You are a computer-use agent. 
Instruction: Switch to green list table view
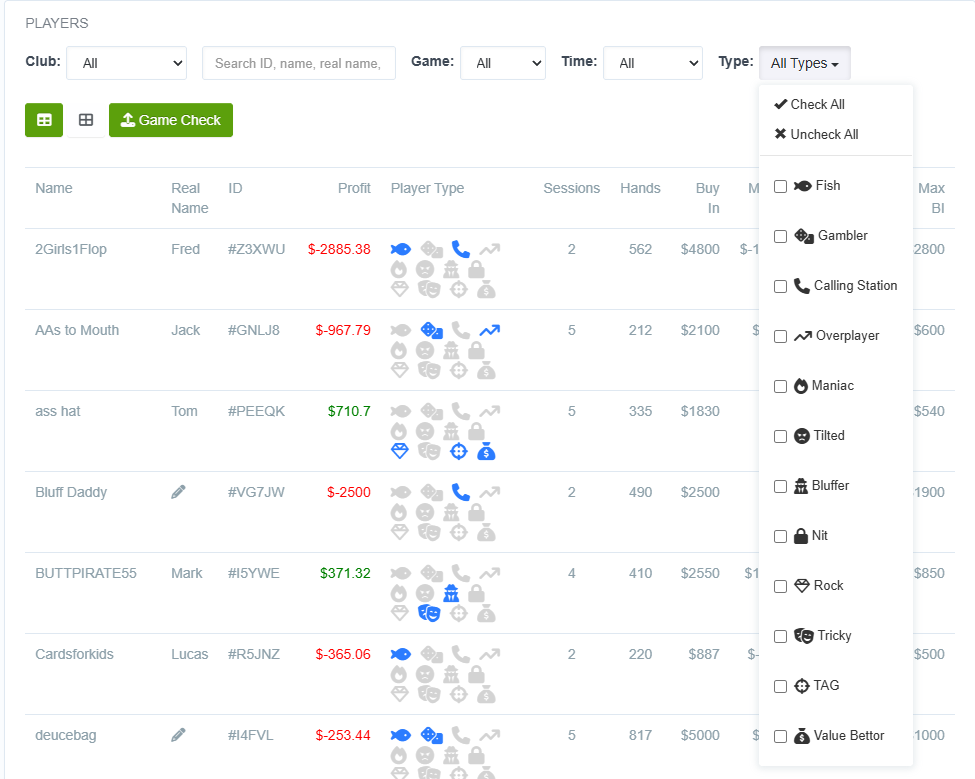click(44, 120)
